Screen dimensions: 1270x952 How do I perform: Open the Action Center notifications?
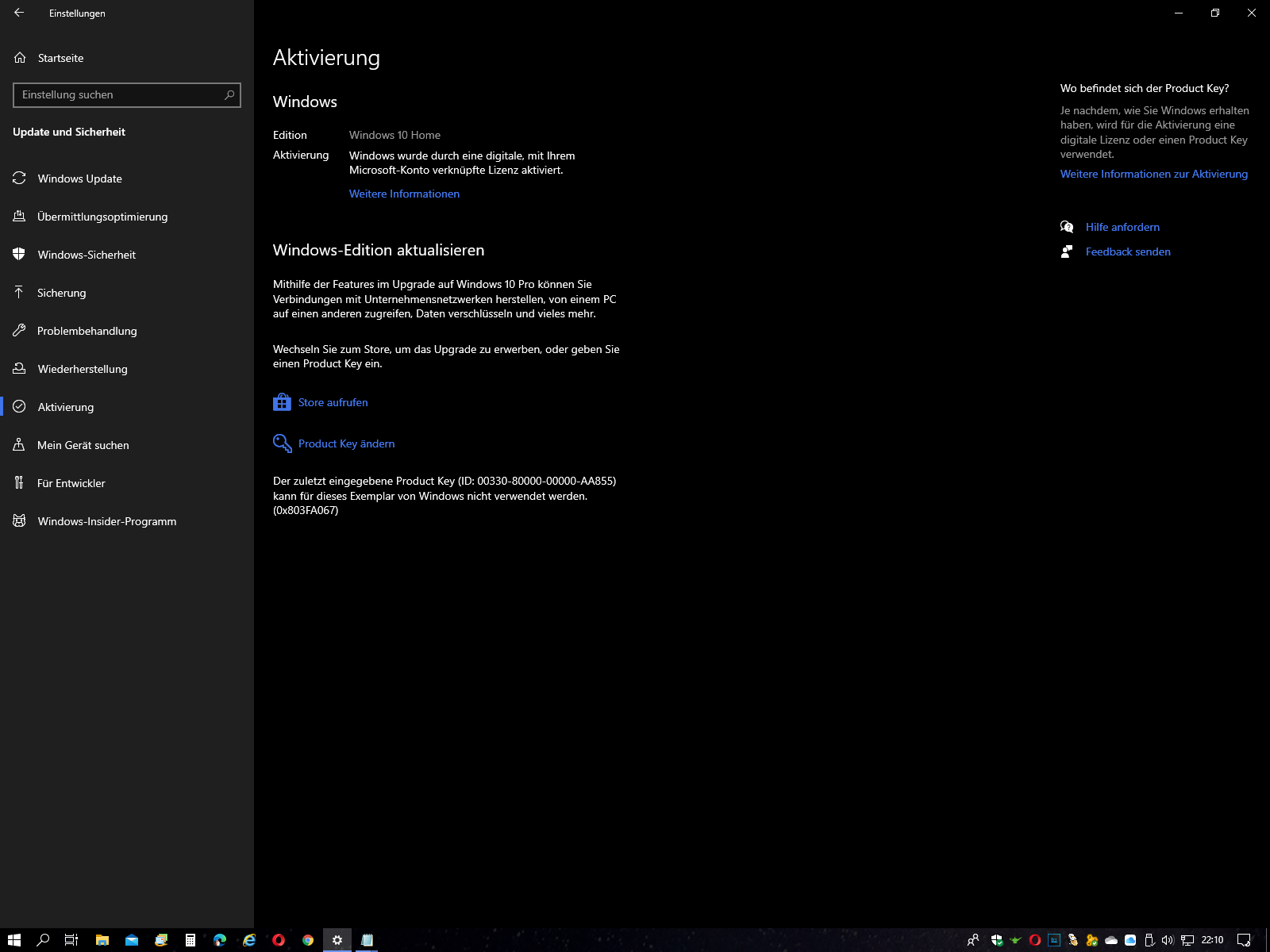(1244, 940)
